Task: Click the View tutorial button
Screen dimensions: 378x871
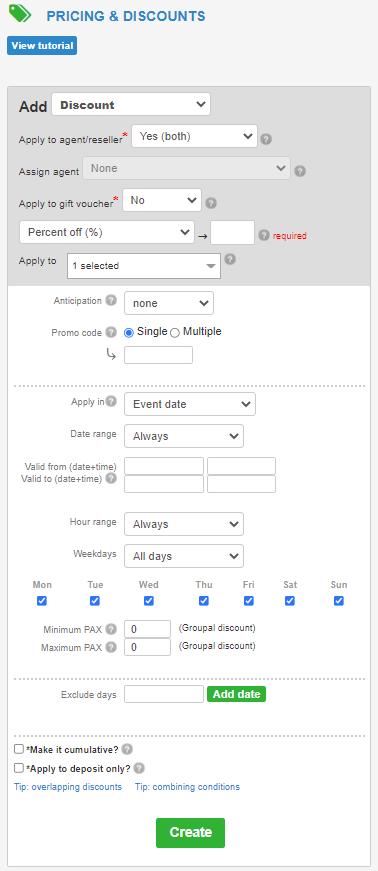Action: point(42,46)
